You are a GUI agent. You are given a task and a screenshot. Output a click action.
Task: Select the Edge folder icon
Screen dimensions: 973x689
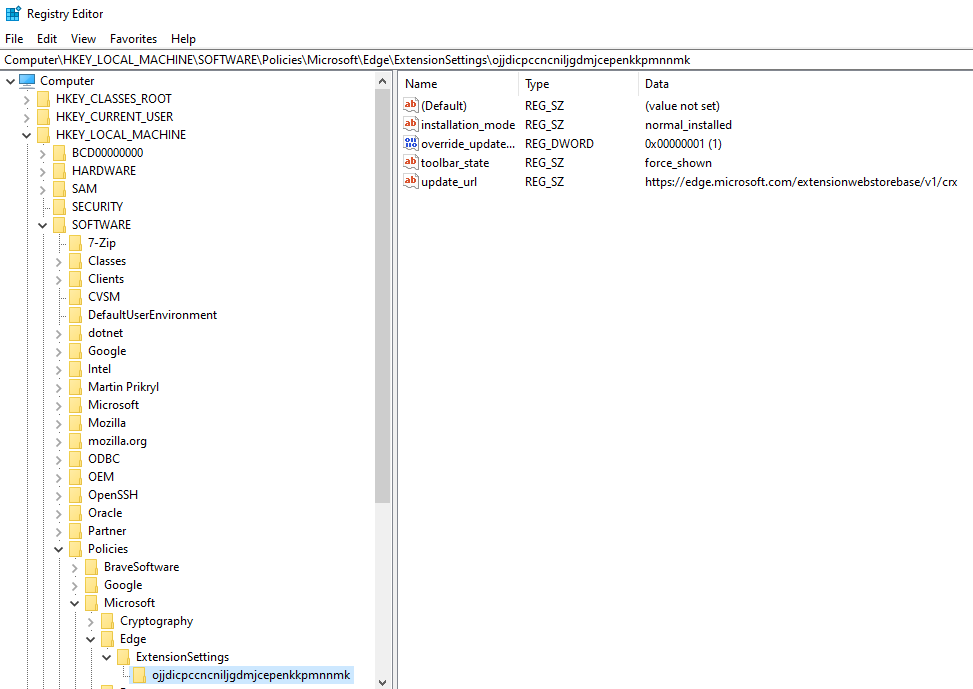[108, 639]
